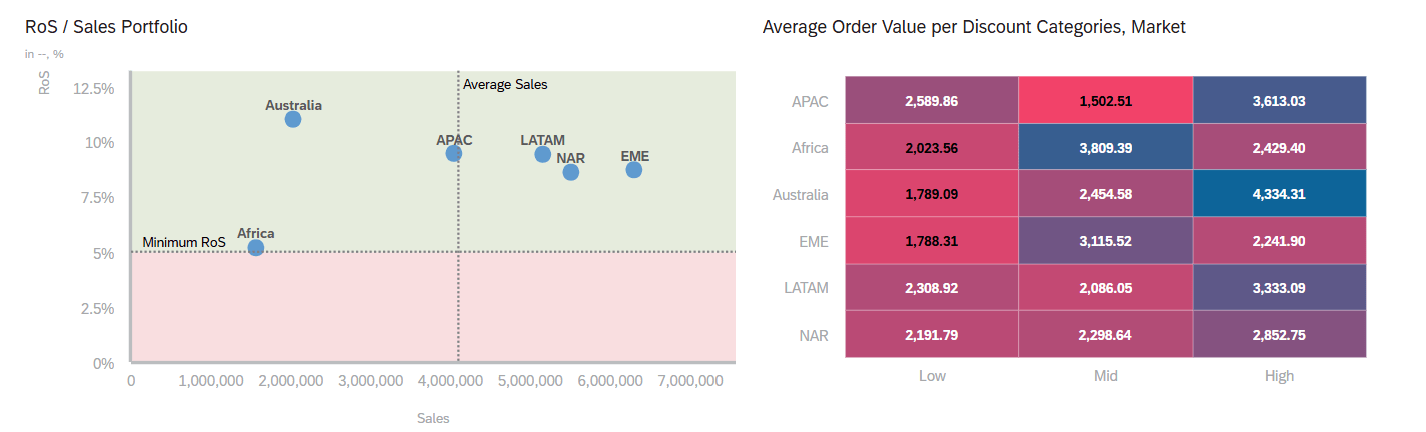Click the NAR Mid cell showing 2,298.64

(x=1105, y=334)
